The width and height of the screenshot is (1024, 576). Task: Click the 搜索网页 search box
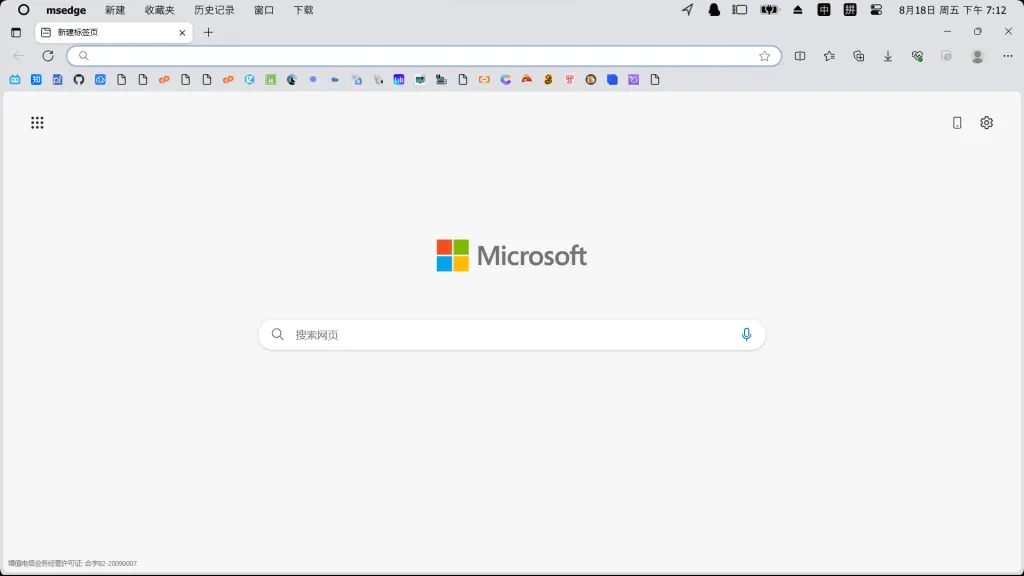511,334
